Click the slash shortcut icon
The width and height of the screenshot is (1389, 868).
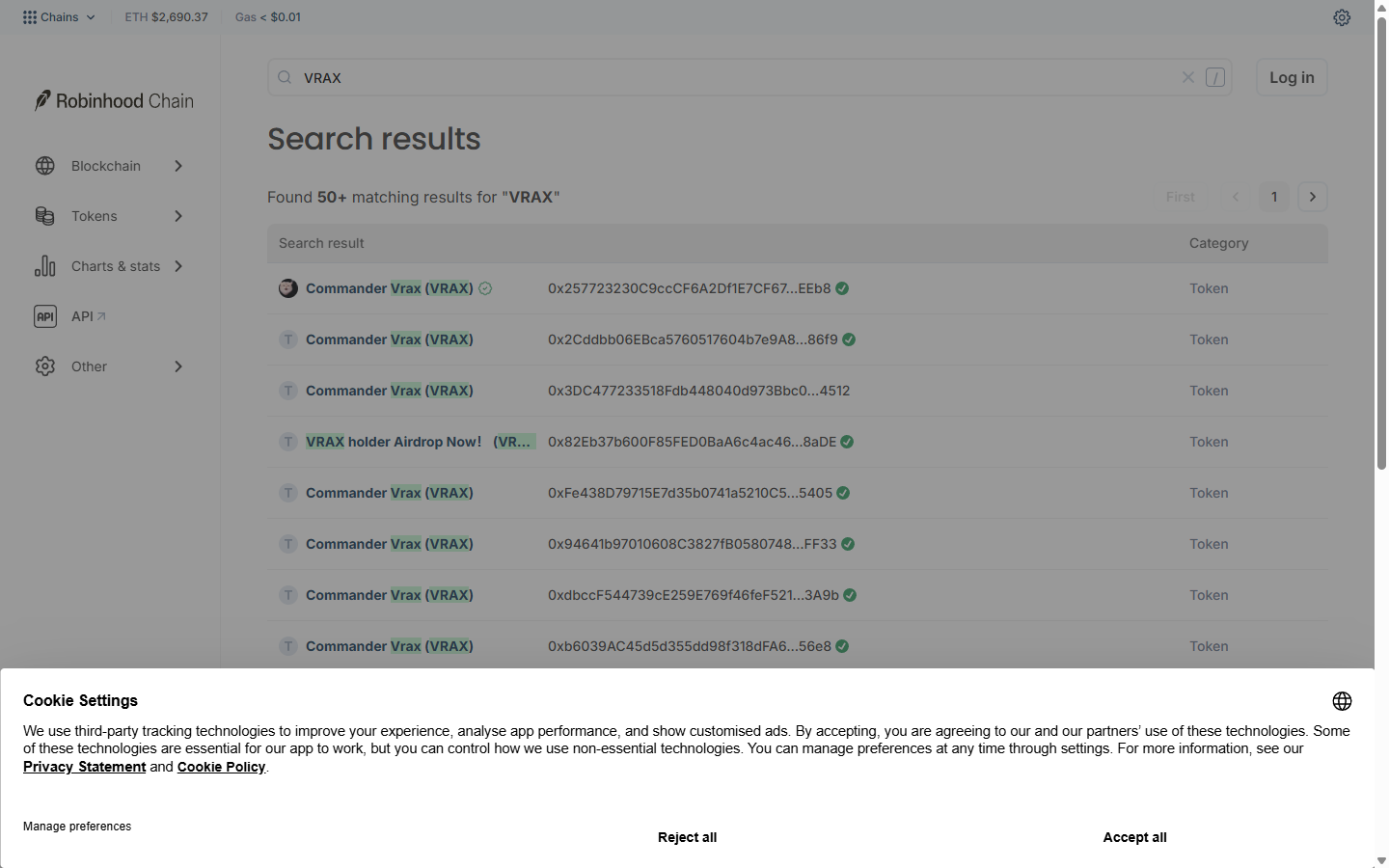pyautogui.click(x=1215, y=77)
